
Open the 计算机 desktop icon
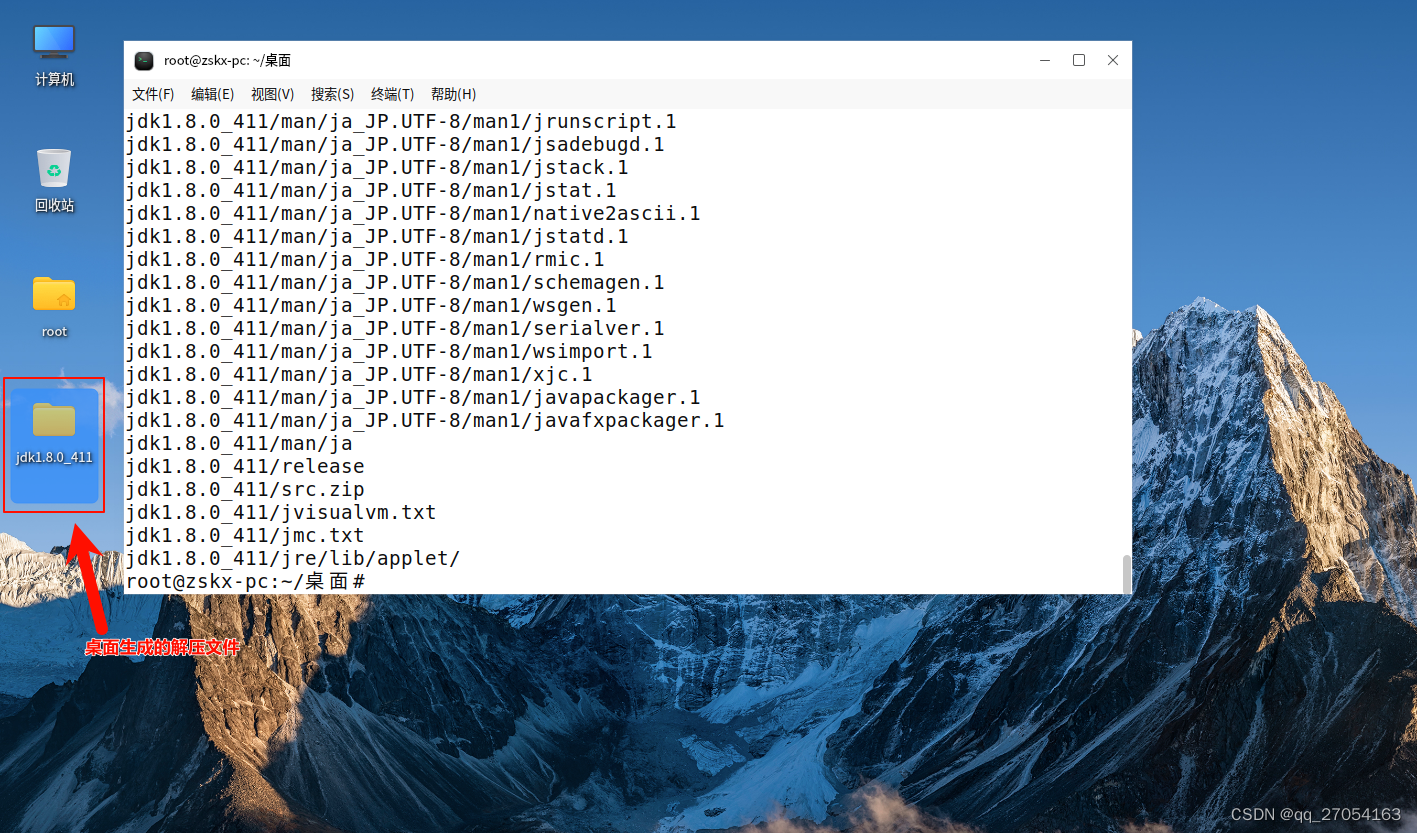54,55
